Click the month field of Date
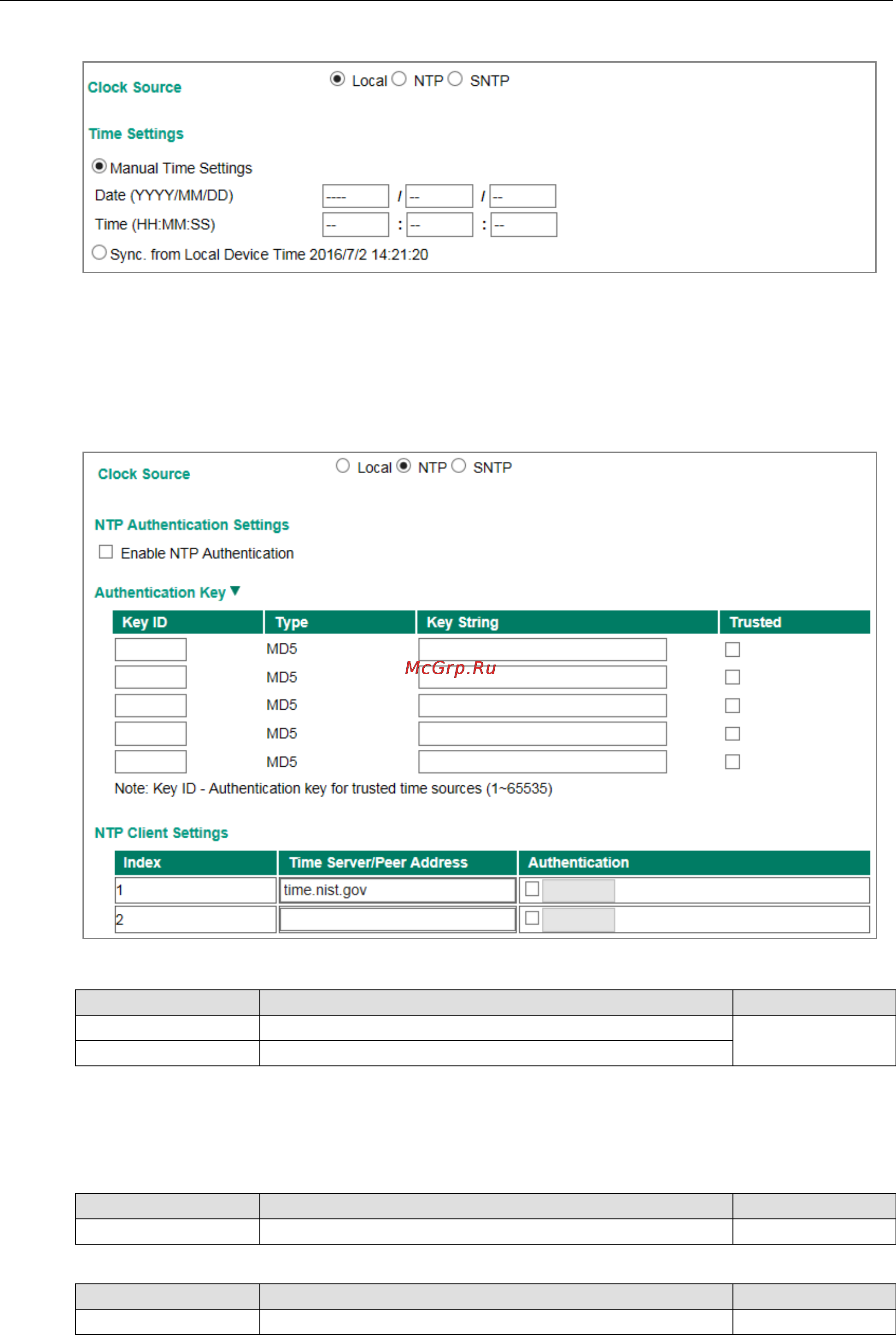The width and height of the screenshot is (896, 1335). (x=439, y=196)
